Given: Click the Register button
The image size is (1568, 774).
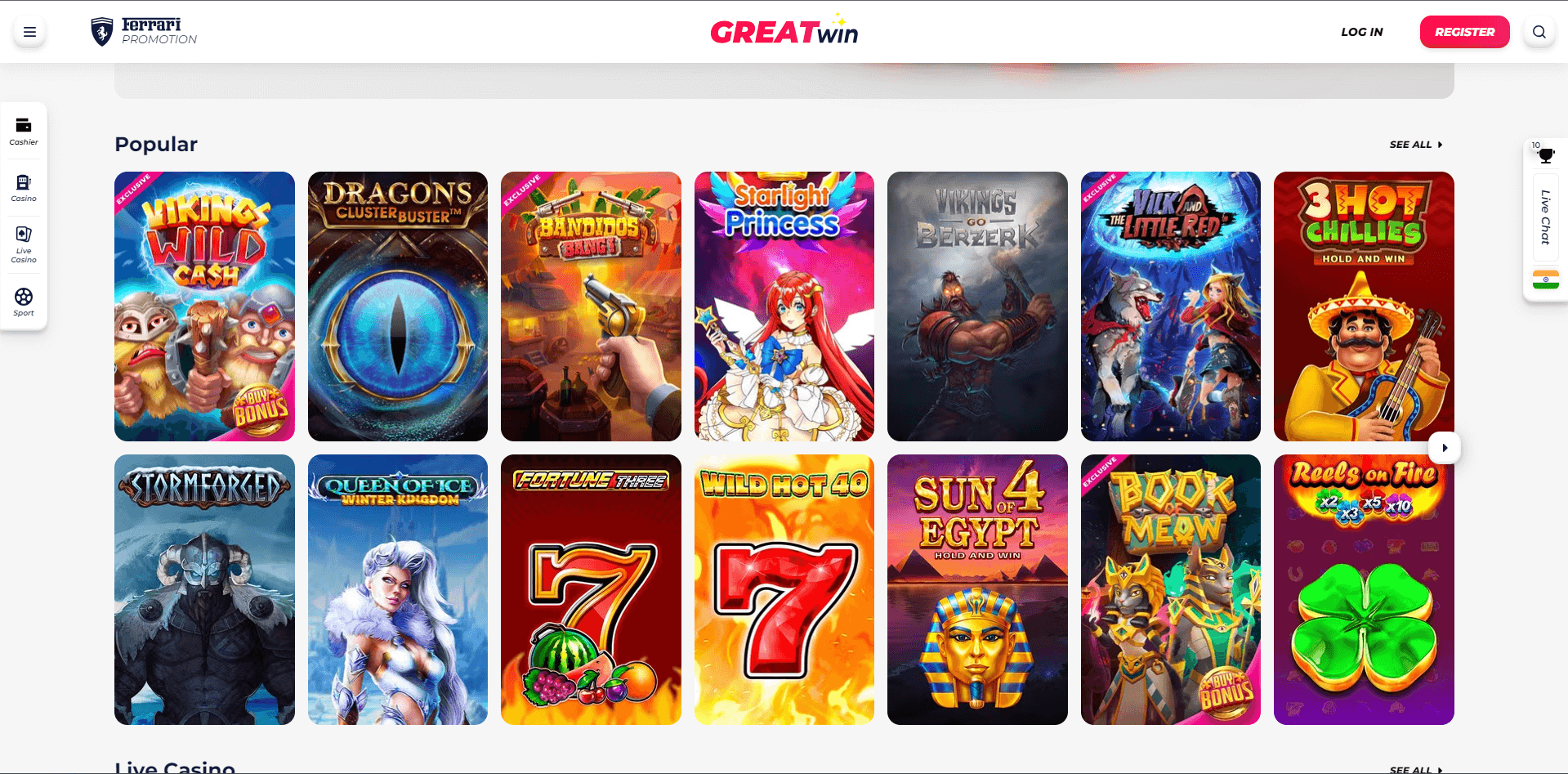Looking at the screenshot, I should (x=1464, y=32).
